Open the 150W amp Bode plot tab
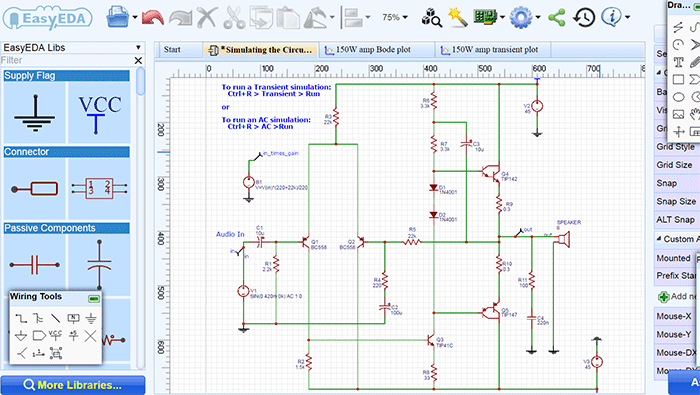 (x=377, y=50)
